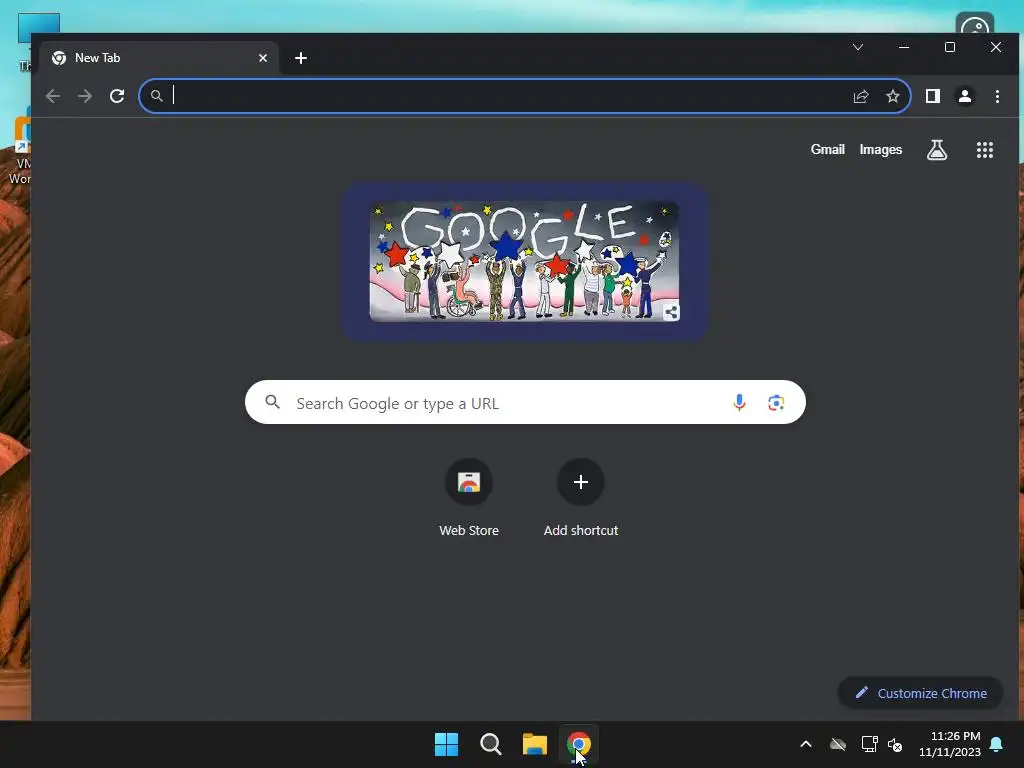Viewport: 1024px width, 768px height.
Task: Open the Google apps grid
Action: click(x=985, y=150)
